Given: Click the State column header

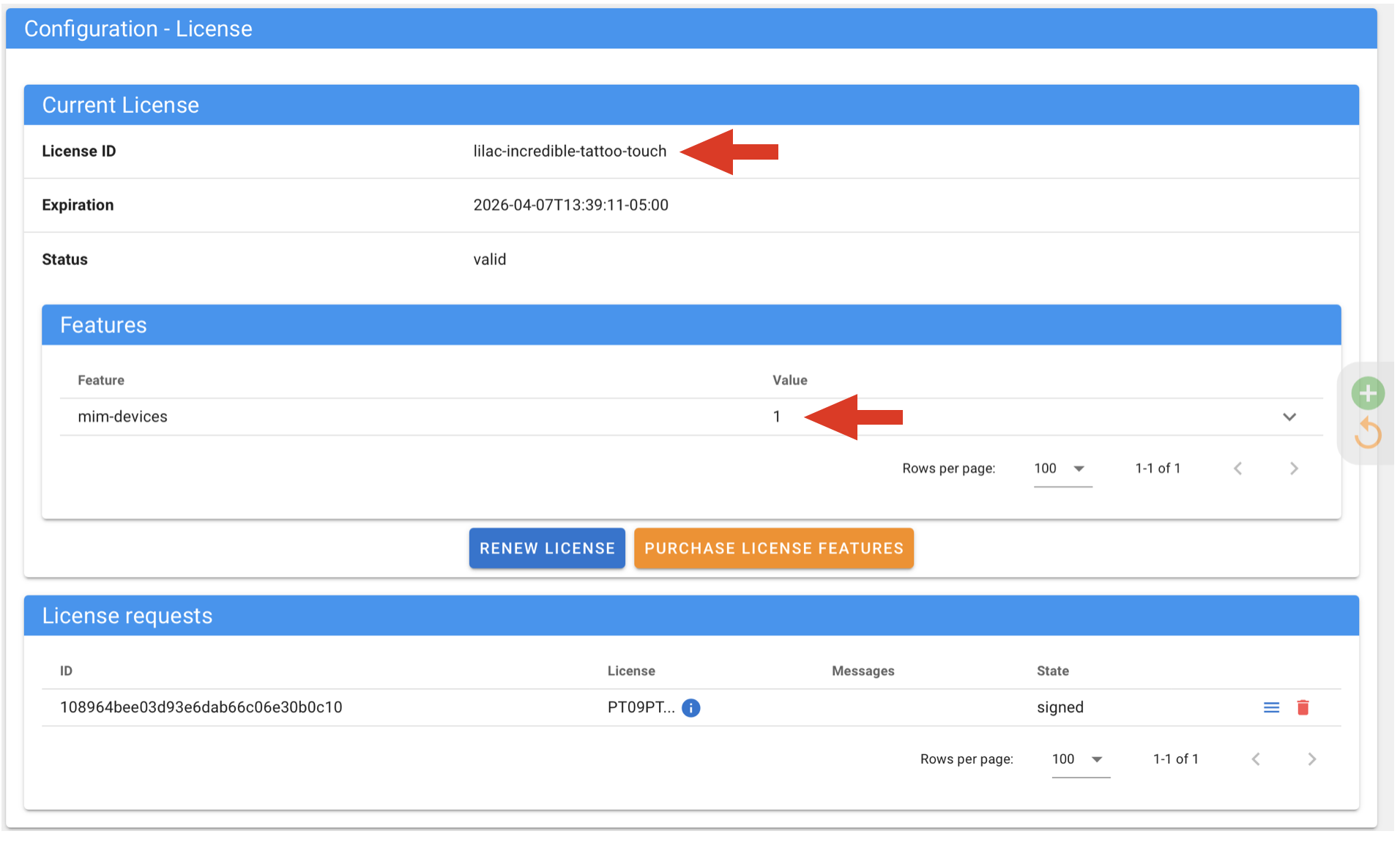Looking at the screenshot, I should [x=1053, y=671].
